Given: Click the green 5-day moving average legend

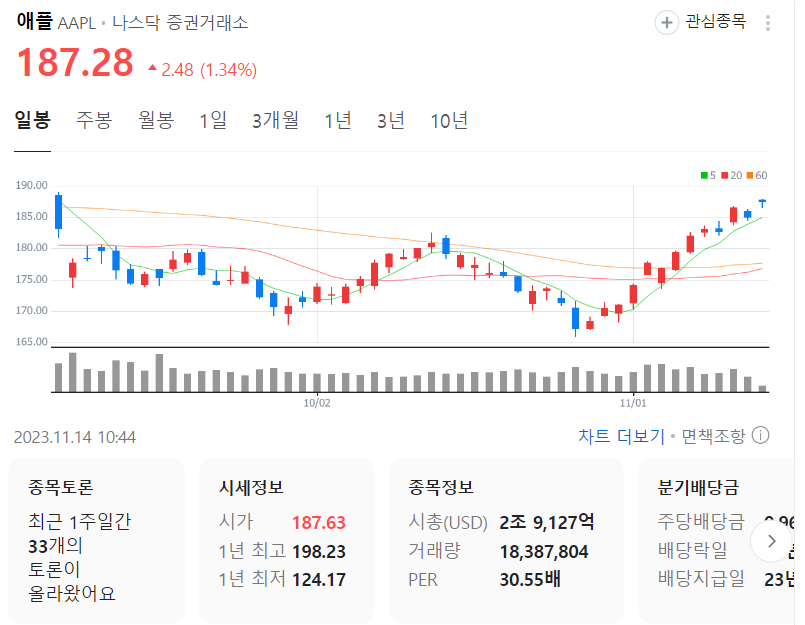Looking at the screenshot, I should (x=708, y=176).
